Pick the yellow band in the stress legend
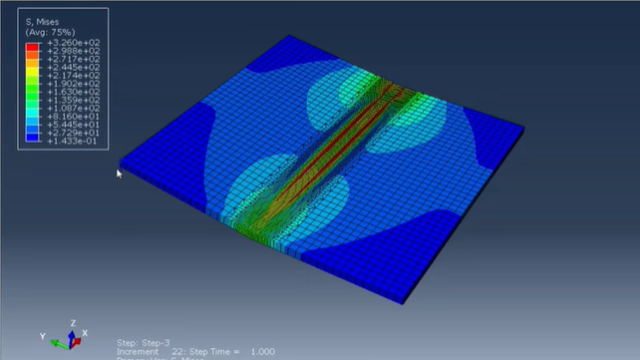This screenshot has height=360, width=640. click(x=32, y=72)
